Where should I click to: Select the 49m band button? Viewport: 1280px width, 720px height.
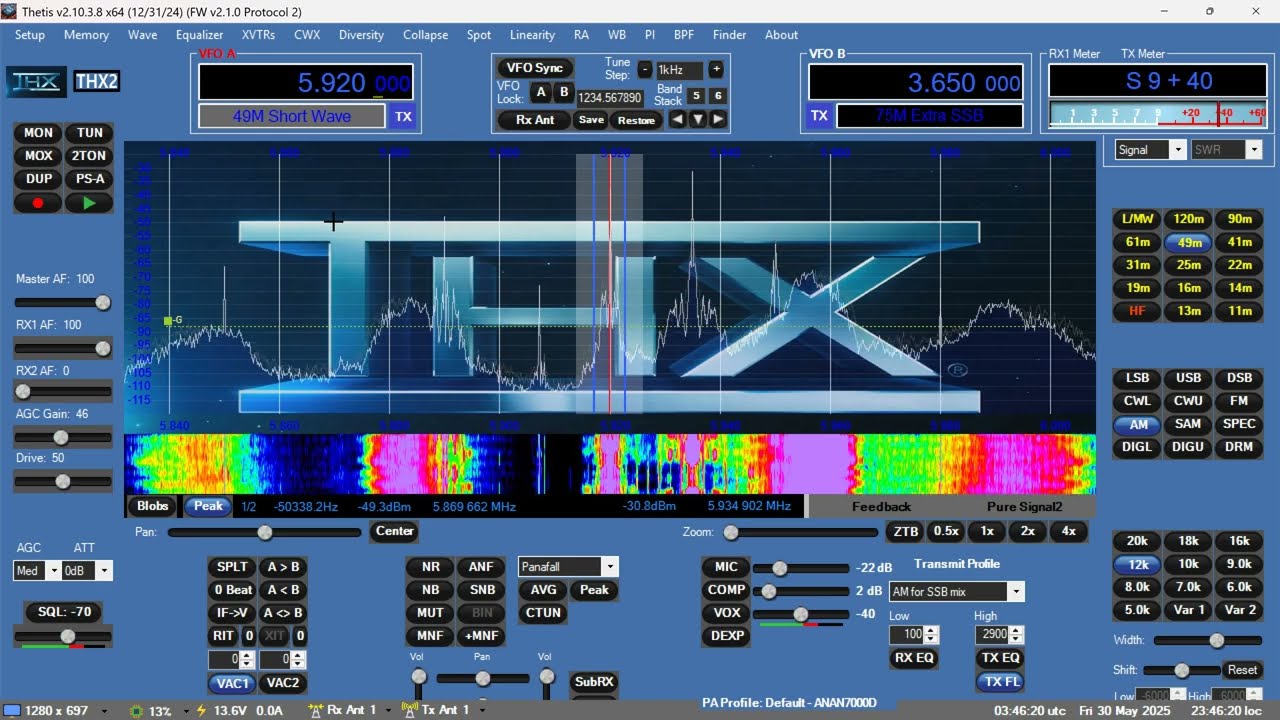pos(1189,242)
